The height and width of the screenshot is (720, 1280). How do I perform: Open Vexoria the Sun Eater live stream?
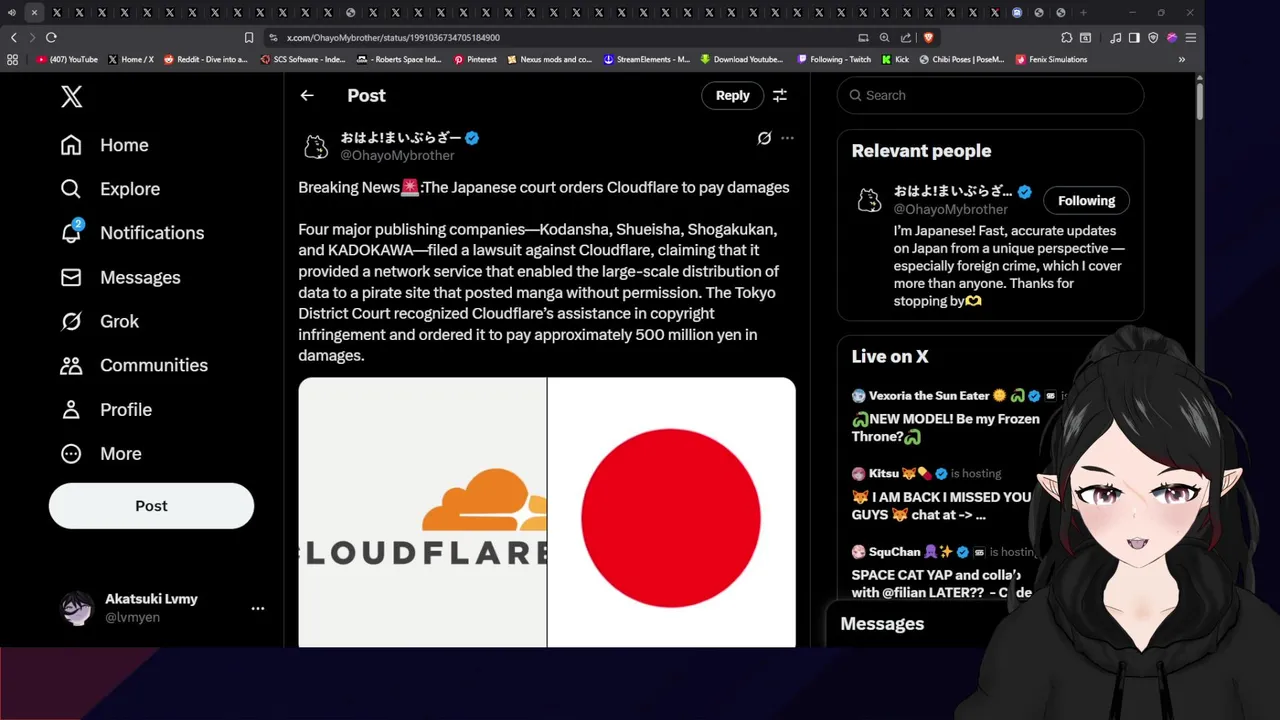click(x=945, y=417)
